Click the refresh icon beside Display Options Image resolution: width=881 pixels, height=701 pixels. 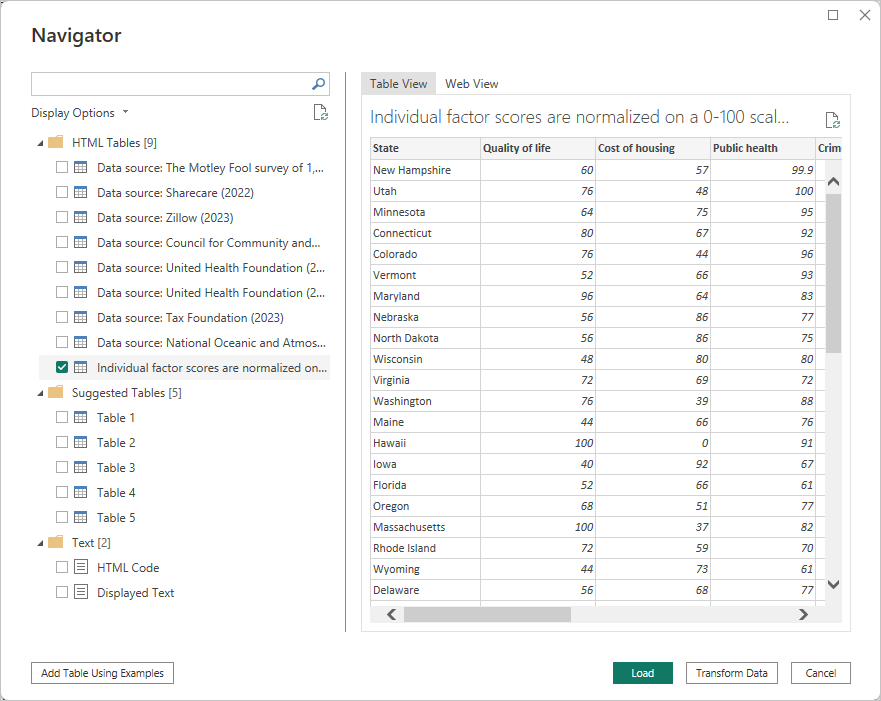[x=320, y=112]
